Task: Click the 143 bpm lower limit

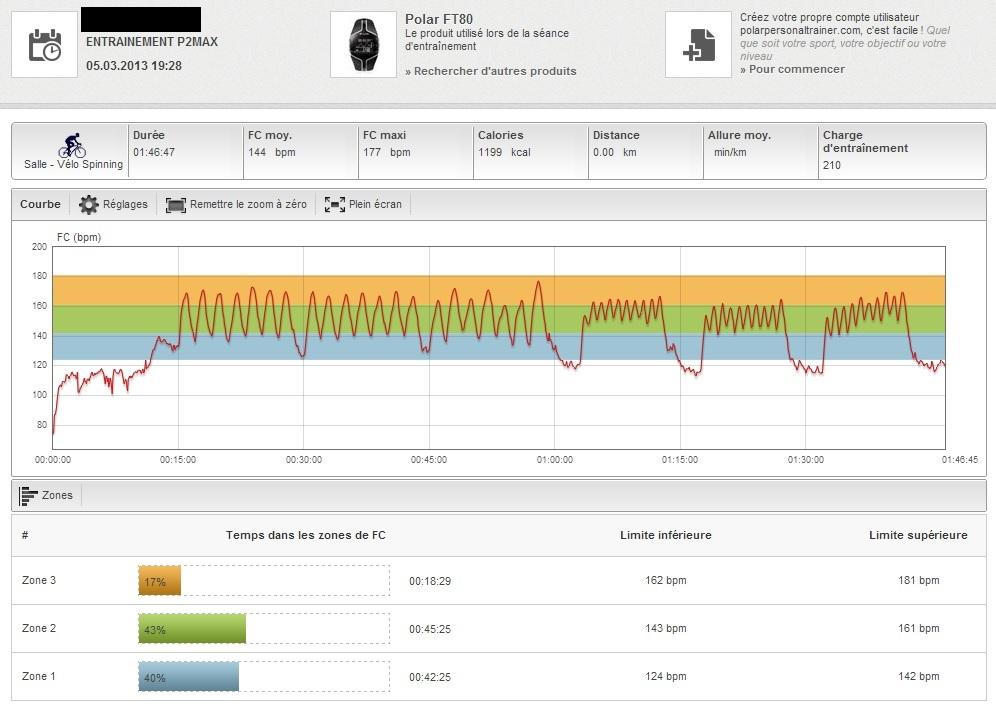Action: [666, 629]
